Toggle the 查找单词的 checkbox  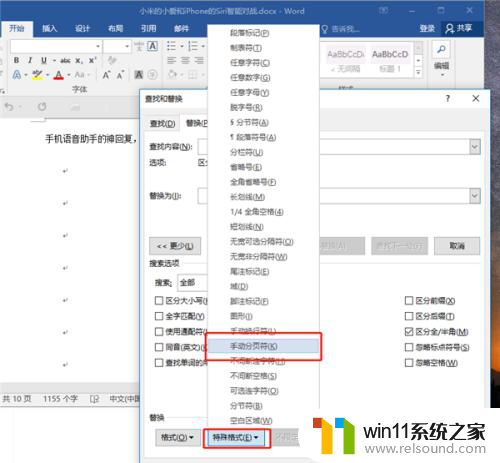[159, 362]
